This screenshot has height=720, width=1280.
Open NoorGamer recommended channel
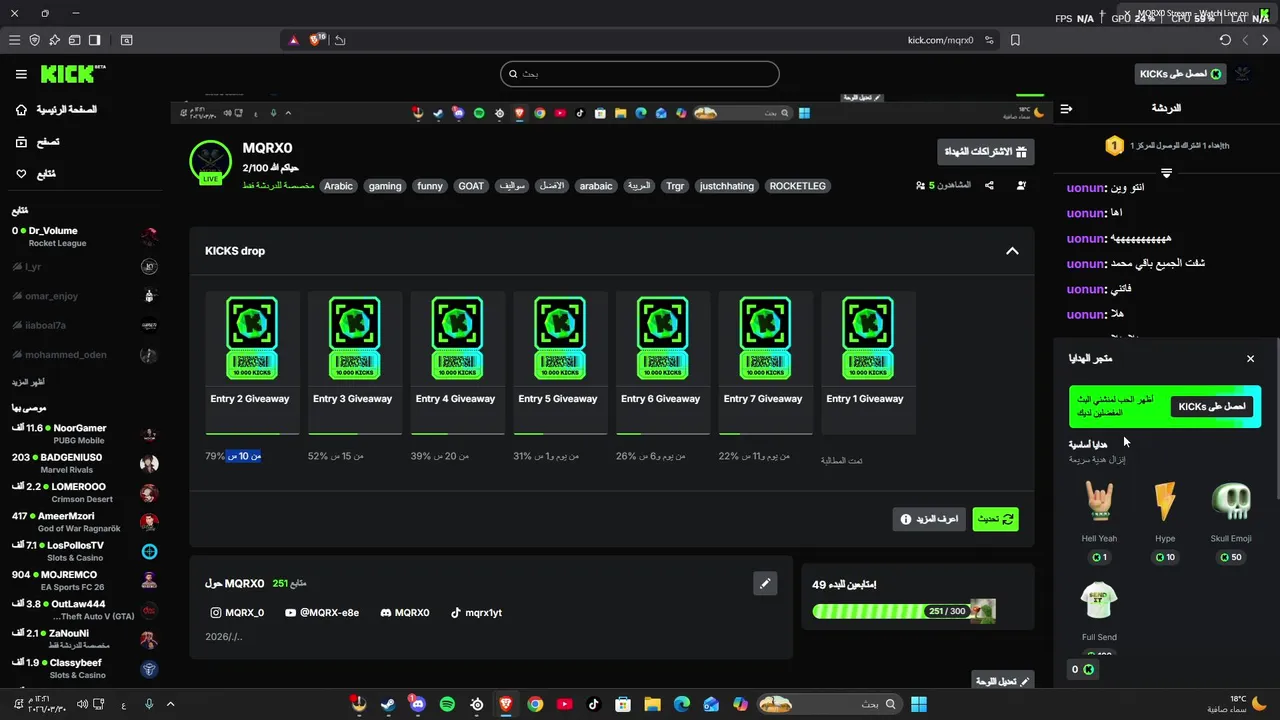point(85,433)
